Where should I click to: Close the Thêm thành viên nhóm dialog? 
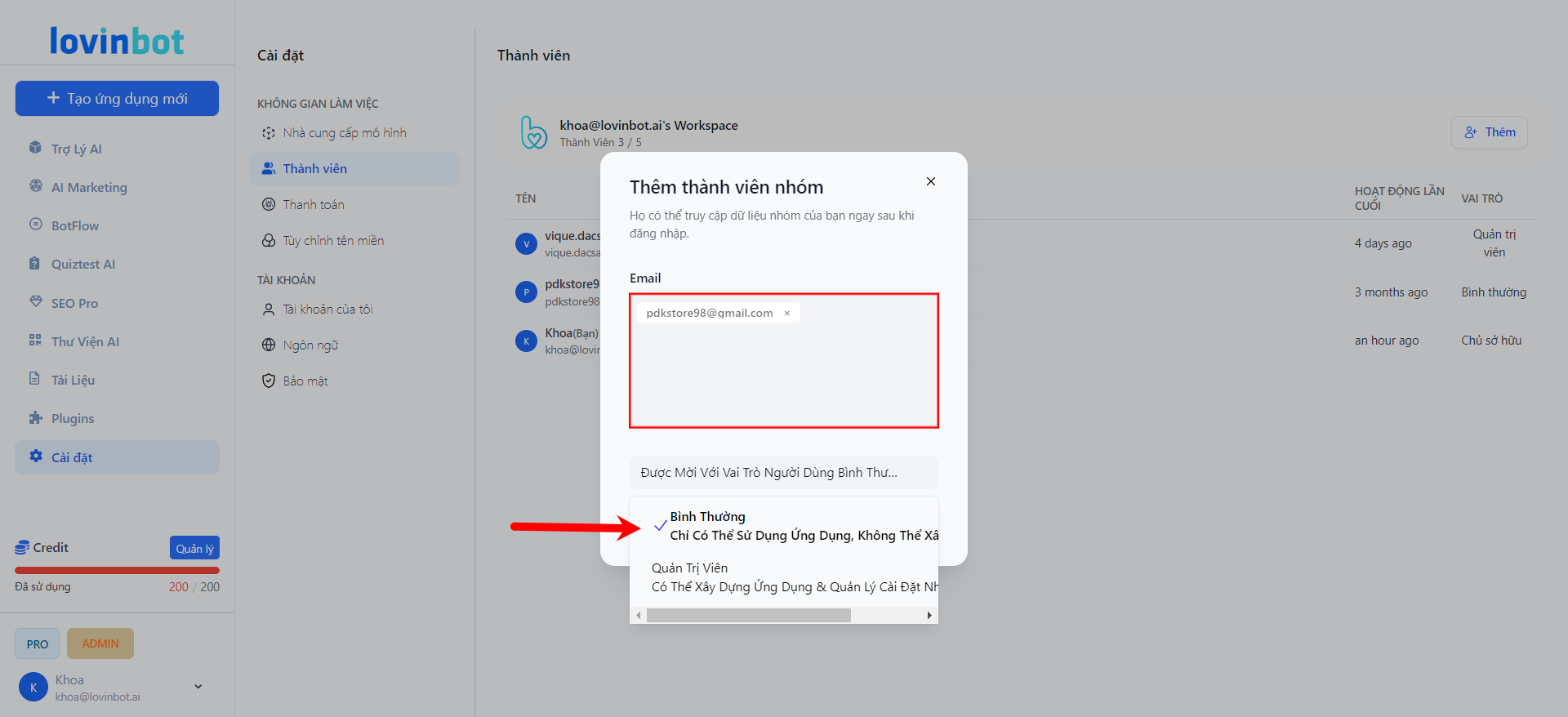pos(930,181)
